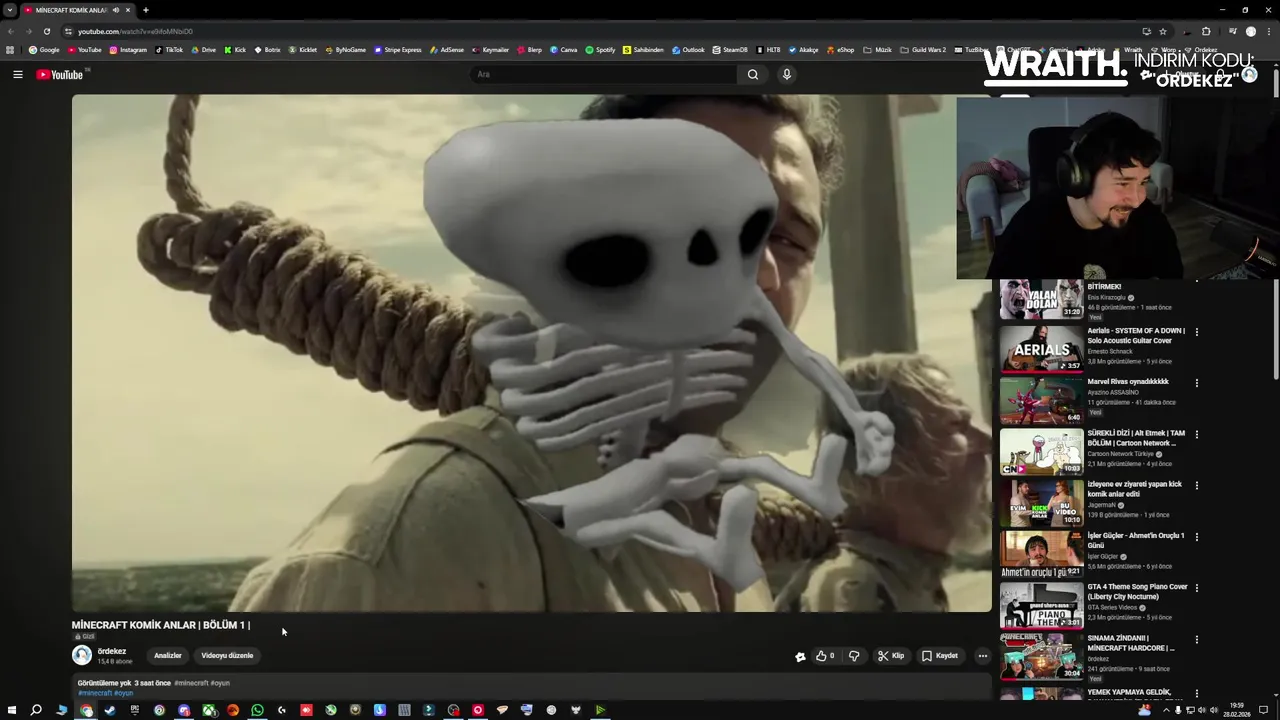Open the Xbox app from the taskbar

click(208, 710)
